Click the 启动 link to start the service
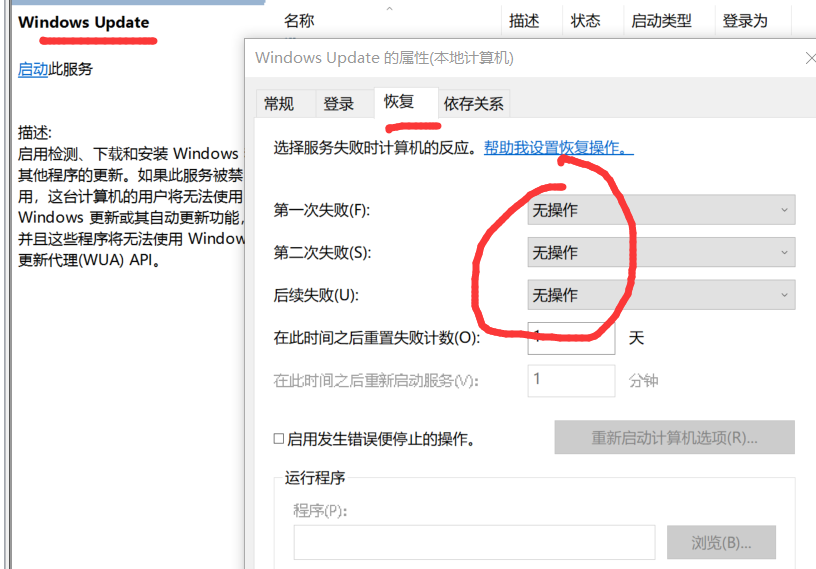 pyautogui.click(x=33, y=69)
